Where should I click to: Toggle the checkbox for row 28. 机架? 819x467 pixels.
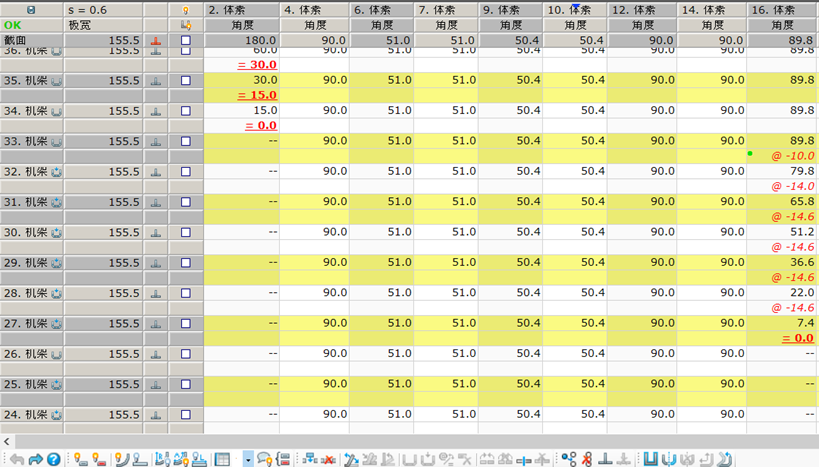pyautogui.click(x=186, y=293)
